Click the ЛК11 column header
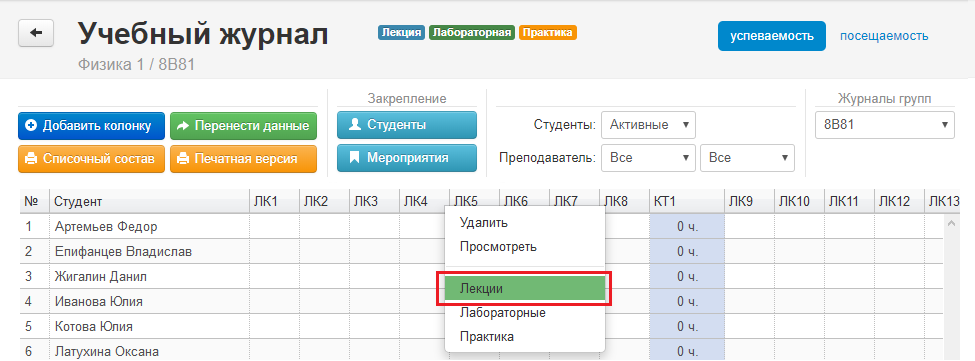 (x=849, y=201)
